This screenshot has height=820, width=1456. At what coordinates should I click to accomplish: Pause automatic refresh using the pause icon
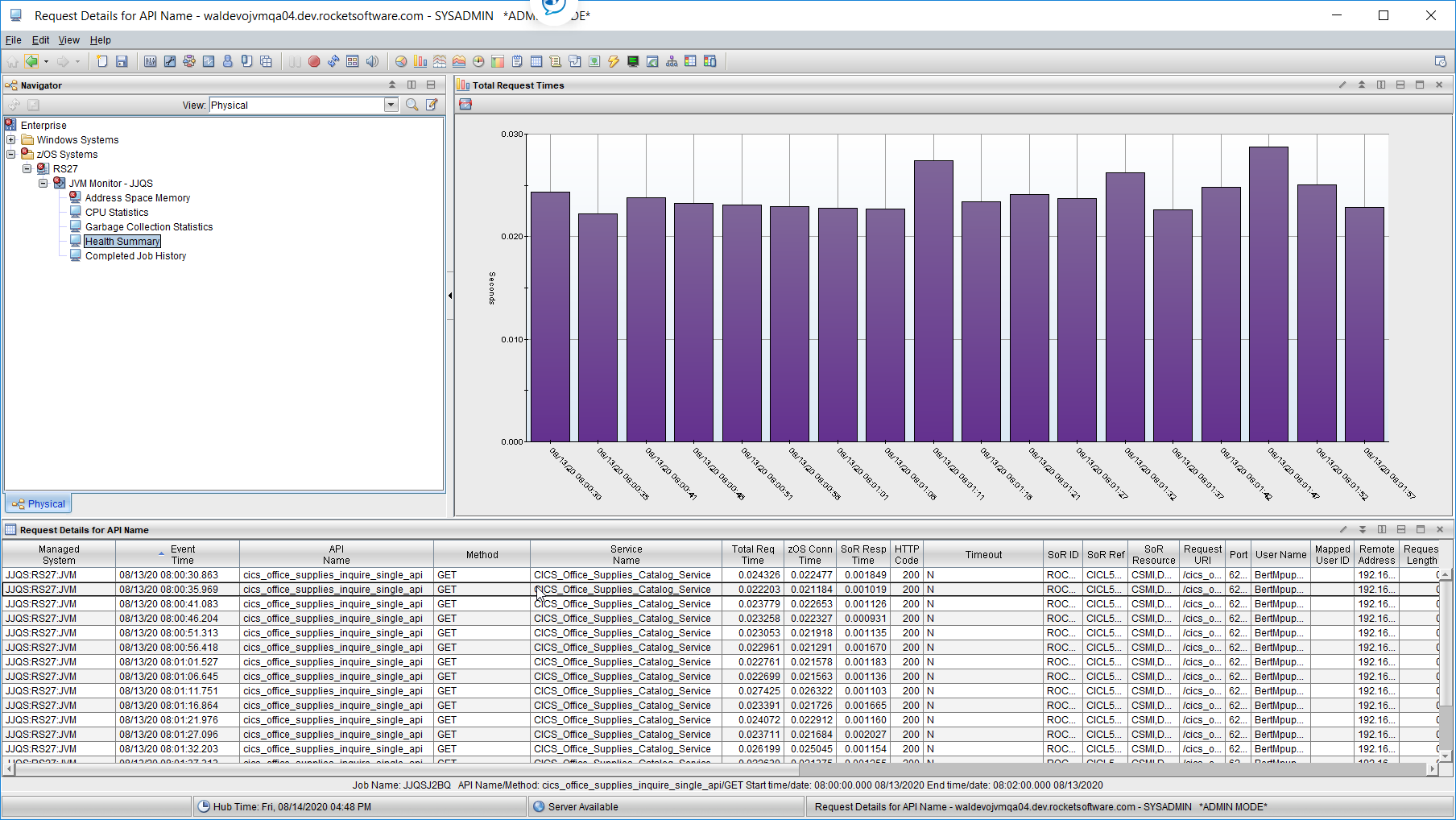coord(296,60)
